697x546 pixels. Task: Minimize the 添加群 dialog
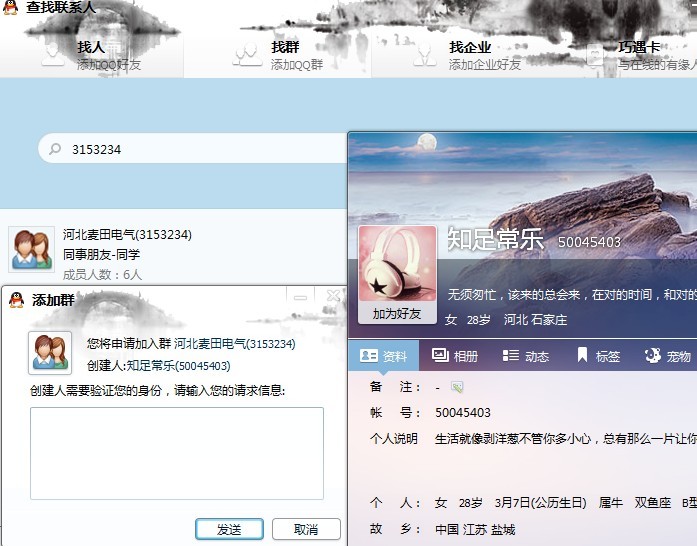(300, 297)
